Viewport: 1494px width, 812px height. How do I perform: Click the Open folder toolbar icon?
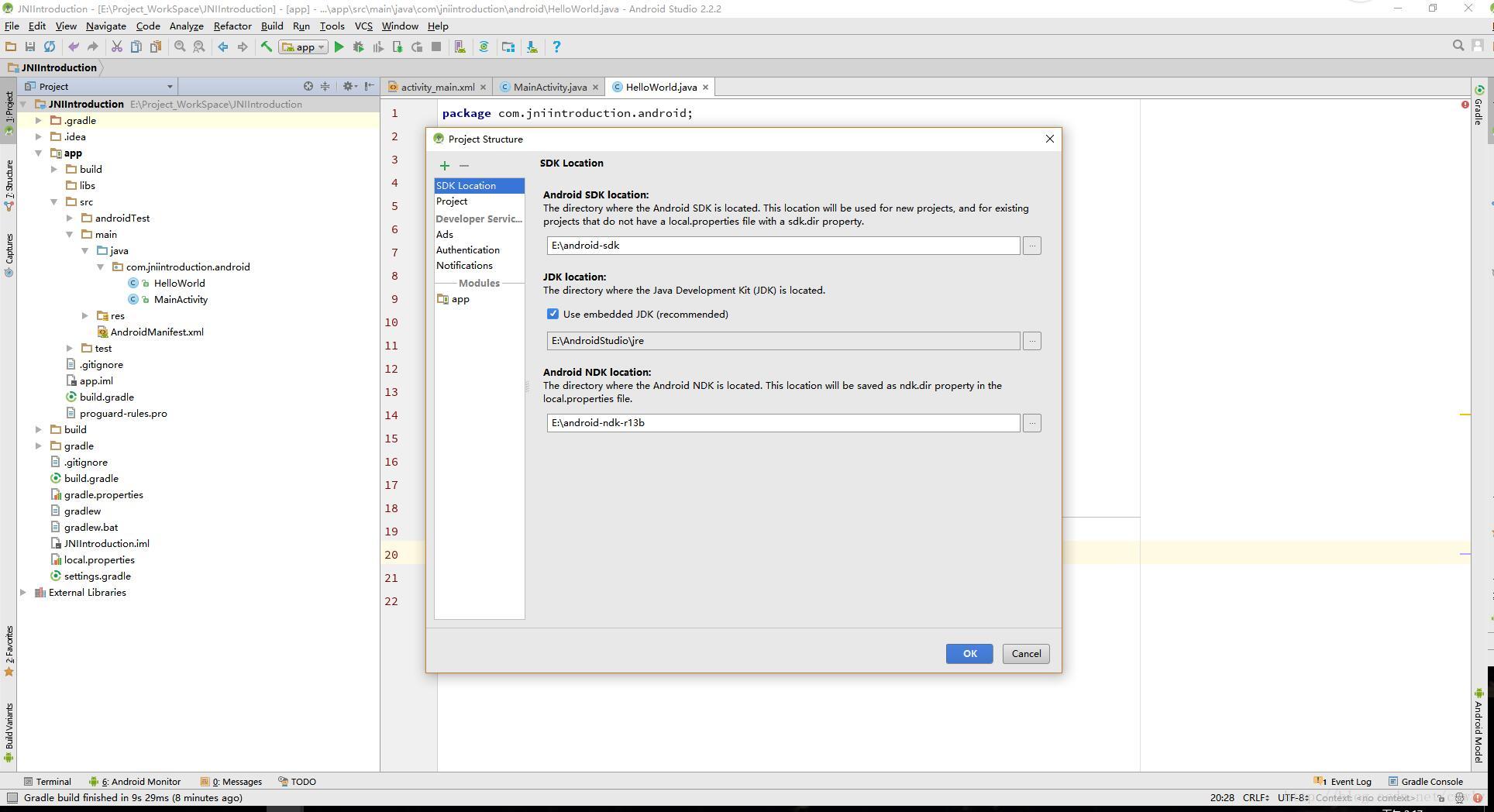point(11,47)
